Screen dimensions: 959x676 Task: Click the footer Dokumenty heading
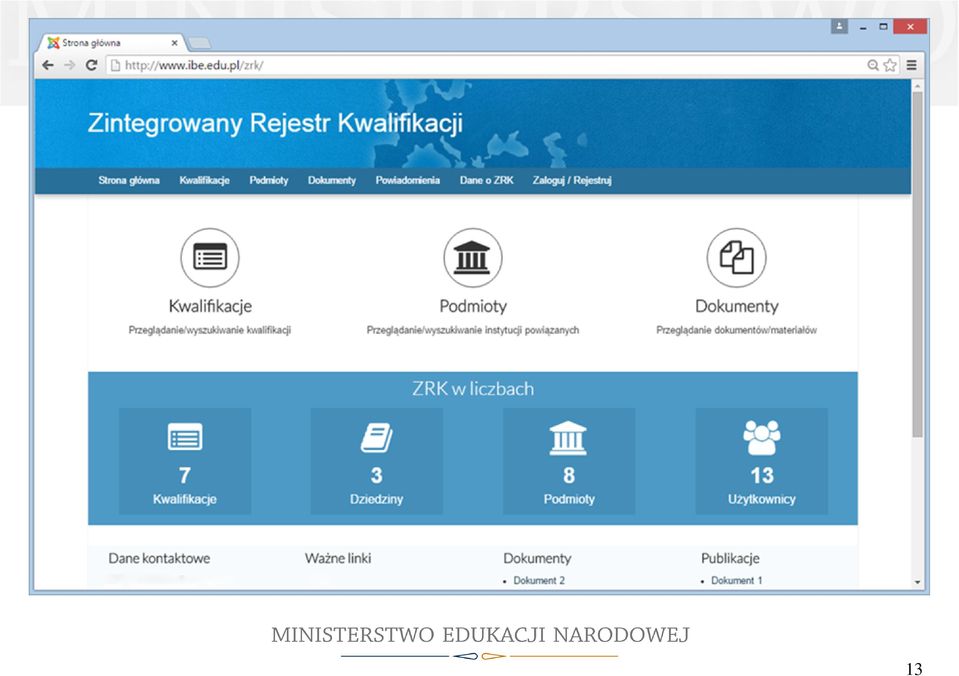coord(537,559)
